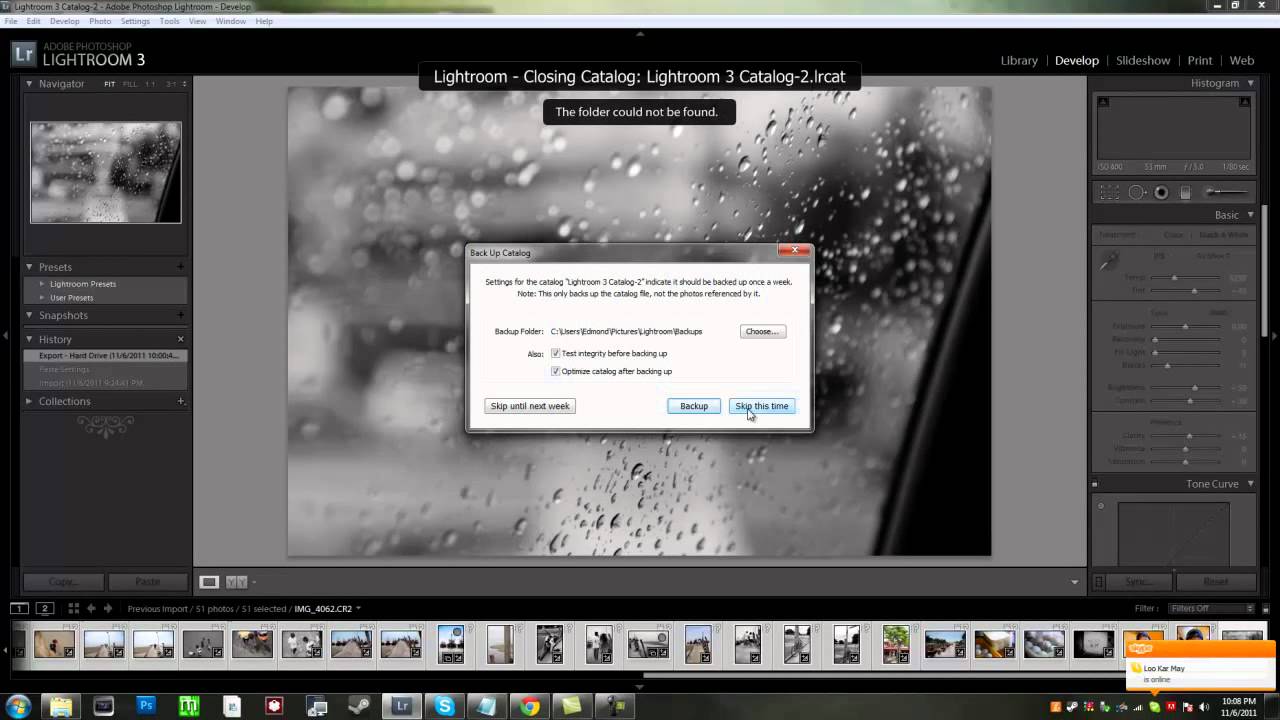Open the Settings menu
The image size is (1280, 720).
pyautogui.click(x=135, y=21)
